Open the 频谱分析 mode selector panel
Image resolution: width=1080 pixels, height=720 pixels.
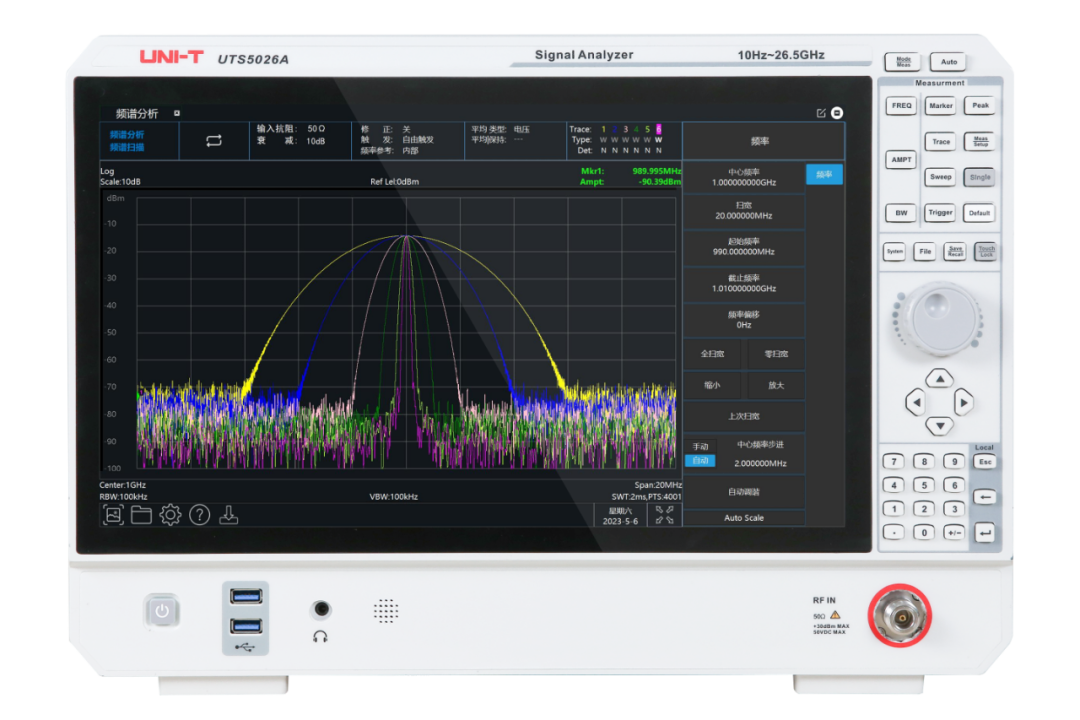[140, 141]
